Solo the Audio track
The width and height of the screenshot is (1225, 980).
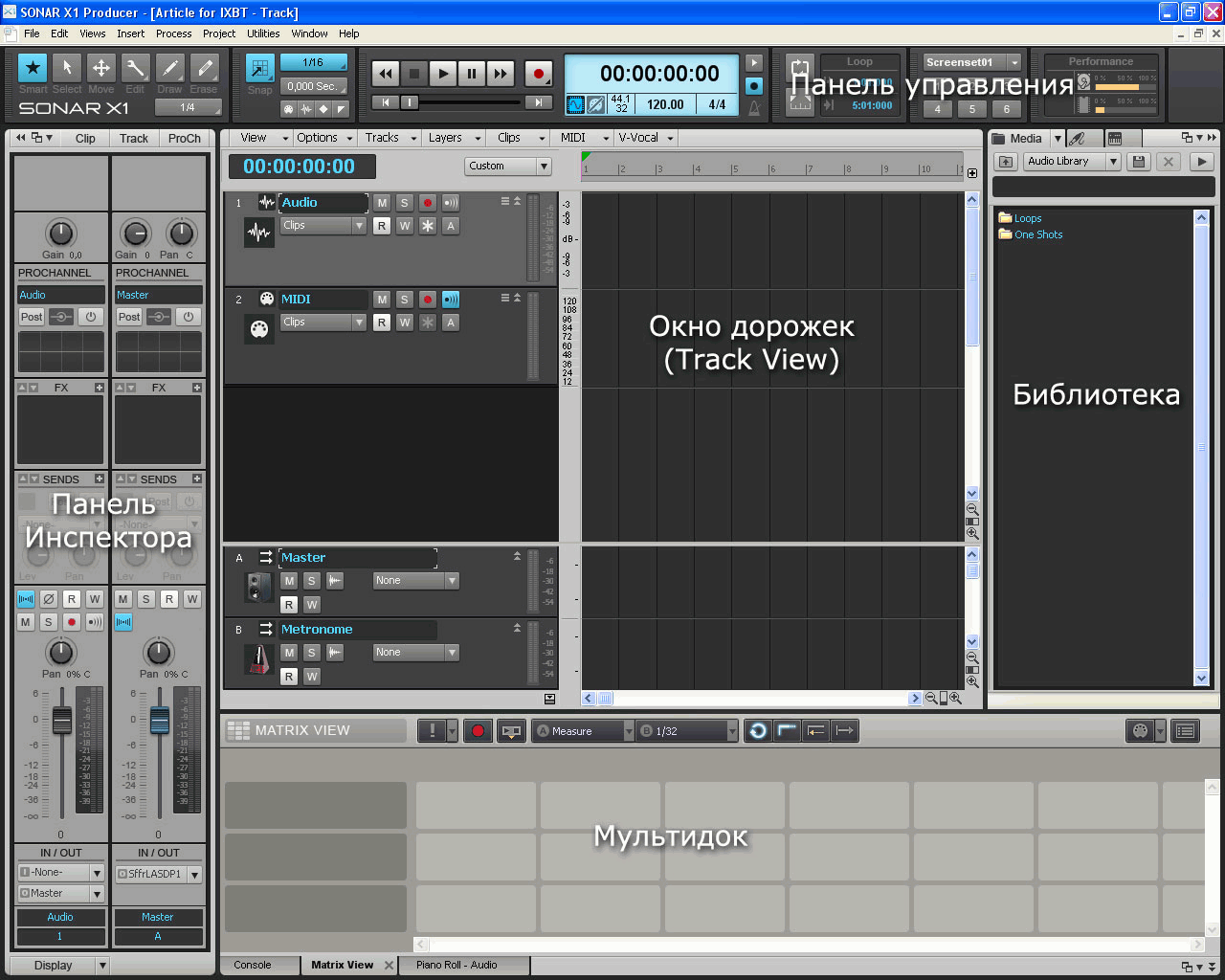[x=405, y=203]
